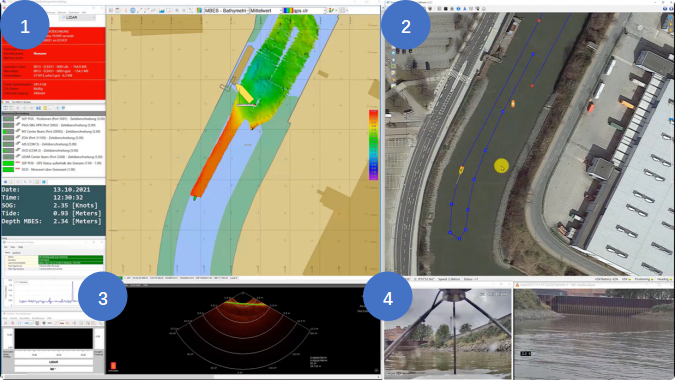The width and height of the screenshot is (676, 380).
Task: Toggle the SSP POS GPS Status alarm indicator
Action: coord(8,163)
